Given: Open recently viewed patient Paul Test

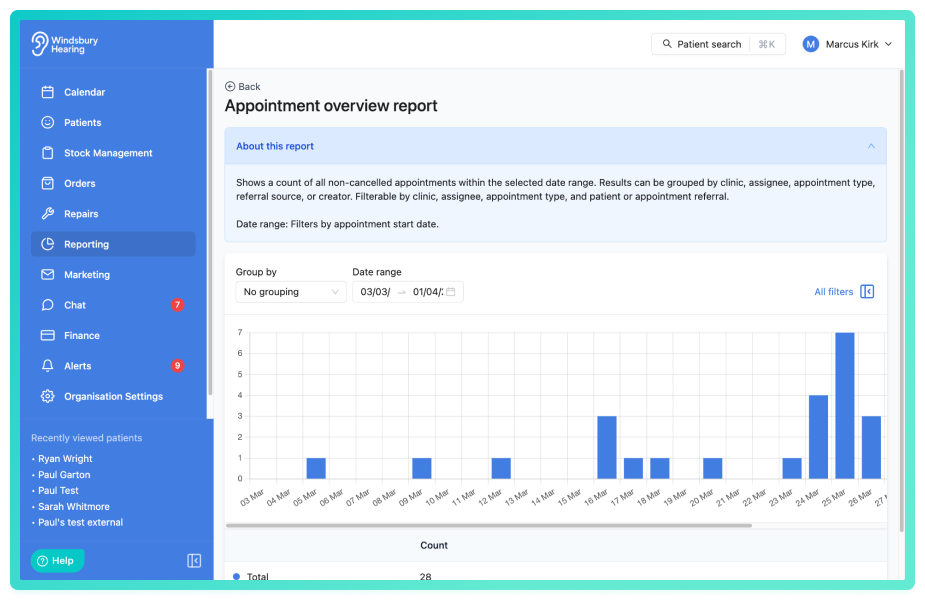Looking at the screenshot, I should pyautogui.click(x=58, y=490).
